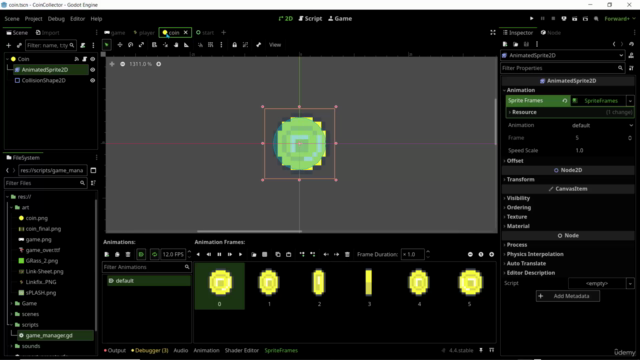Image resolution: width=640 pixels, height=360 pixels.
Task: Open the AnimatedSprite2D object selector dropdown
Action: tap(562, 56)
